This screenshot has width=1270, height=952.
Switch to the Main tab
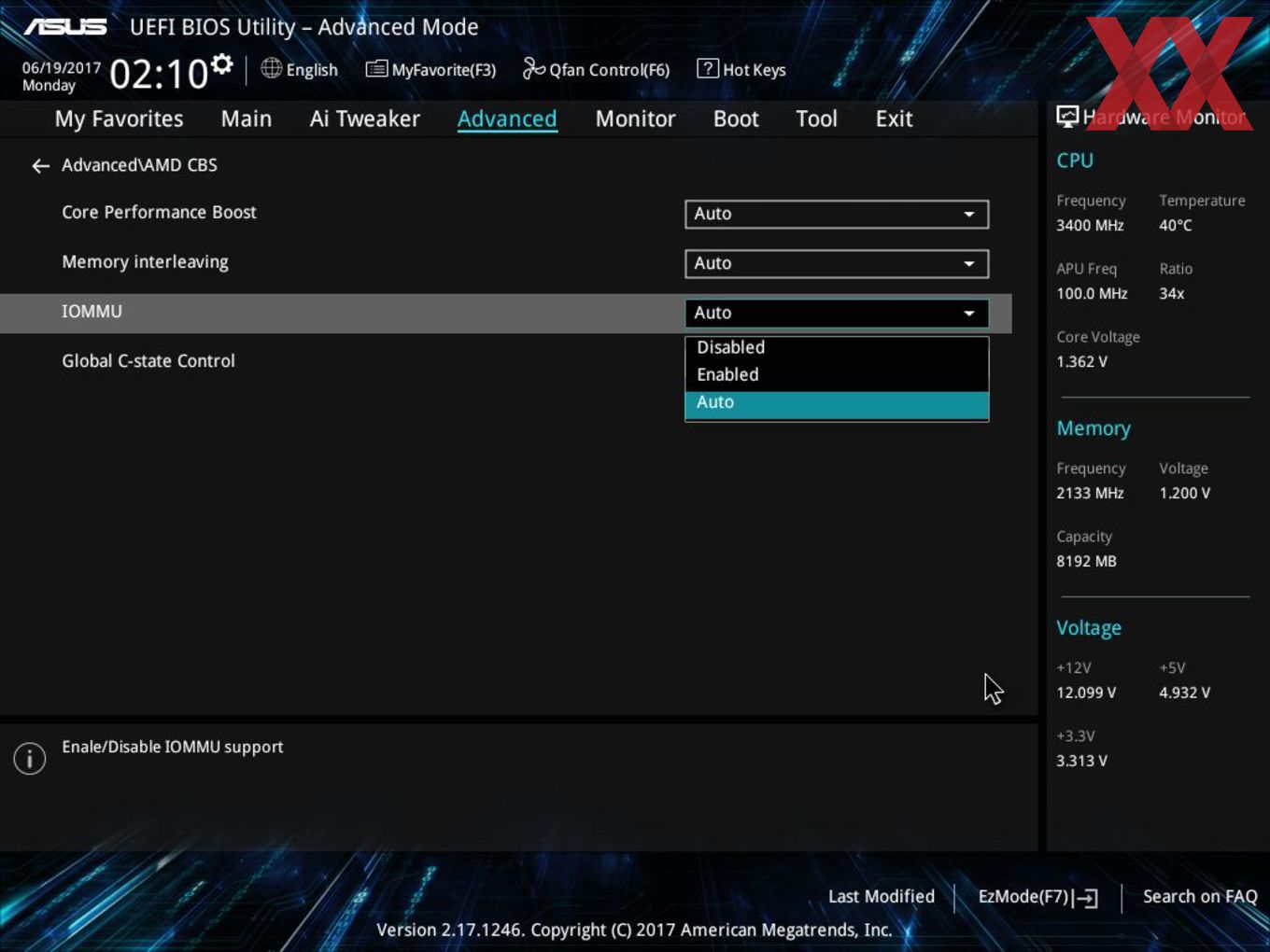click(247, 119)
